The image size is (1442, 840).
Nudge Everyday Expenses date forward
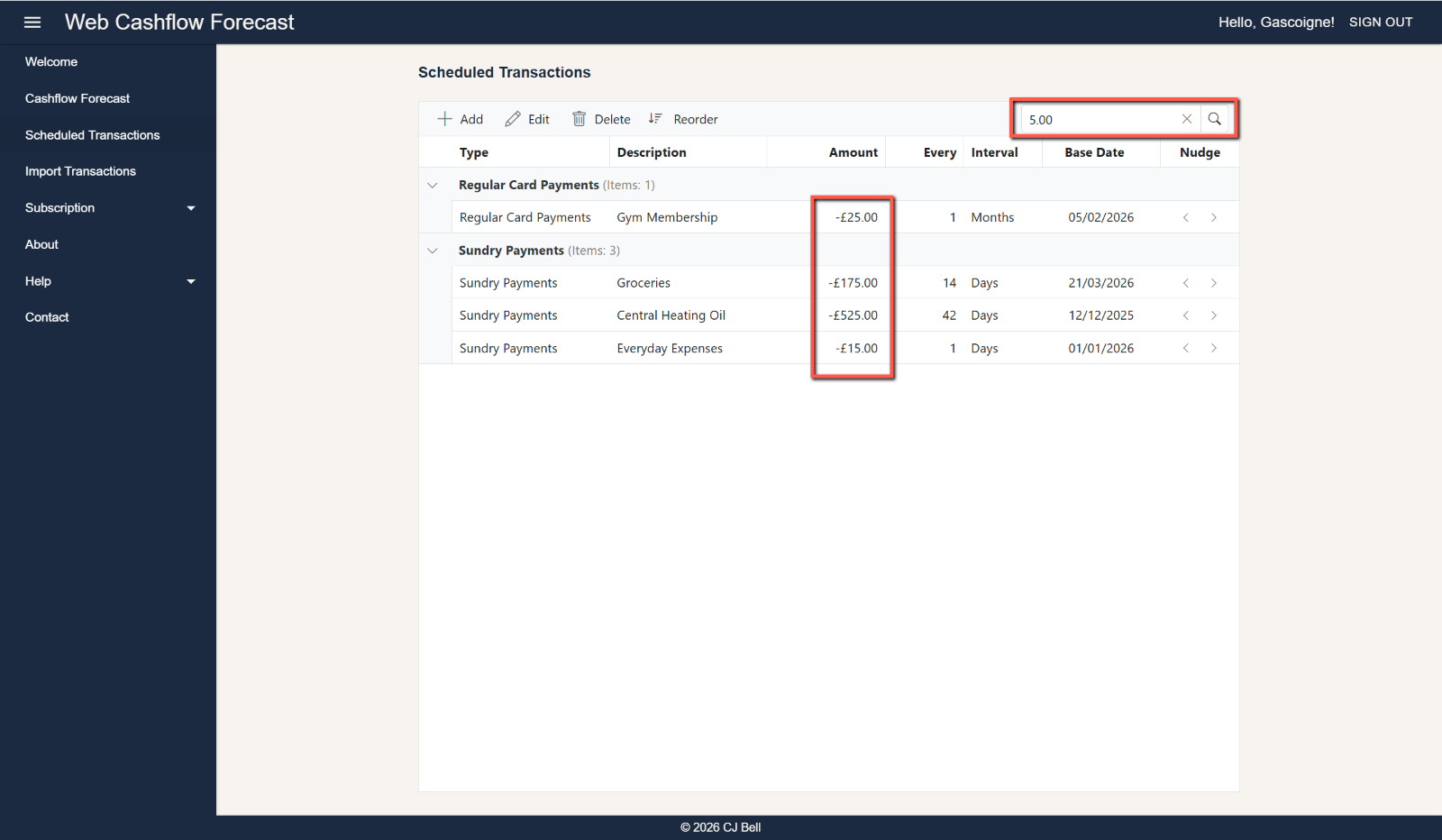[1214, 348]
